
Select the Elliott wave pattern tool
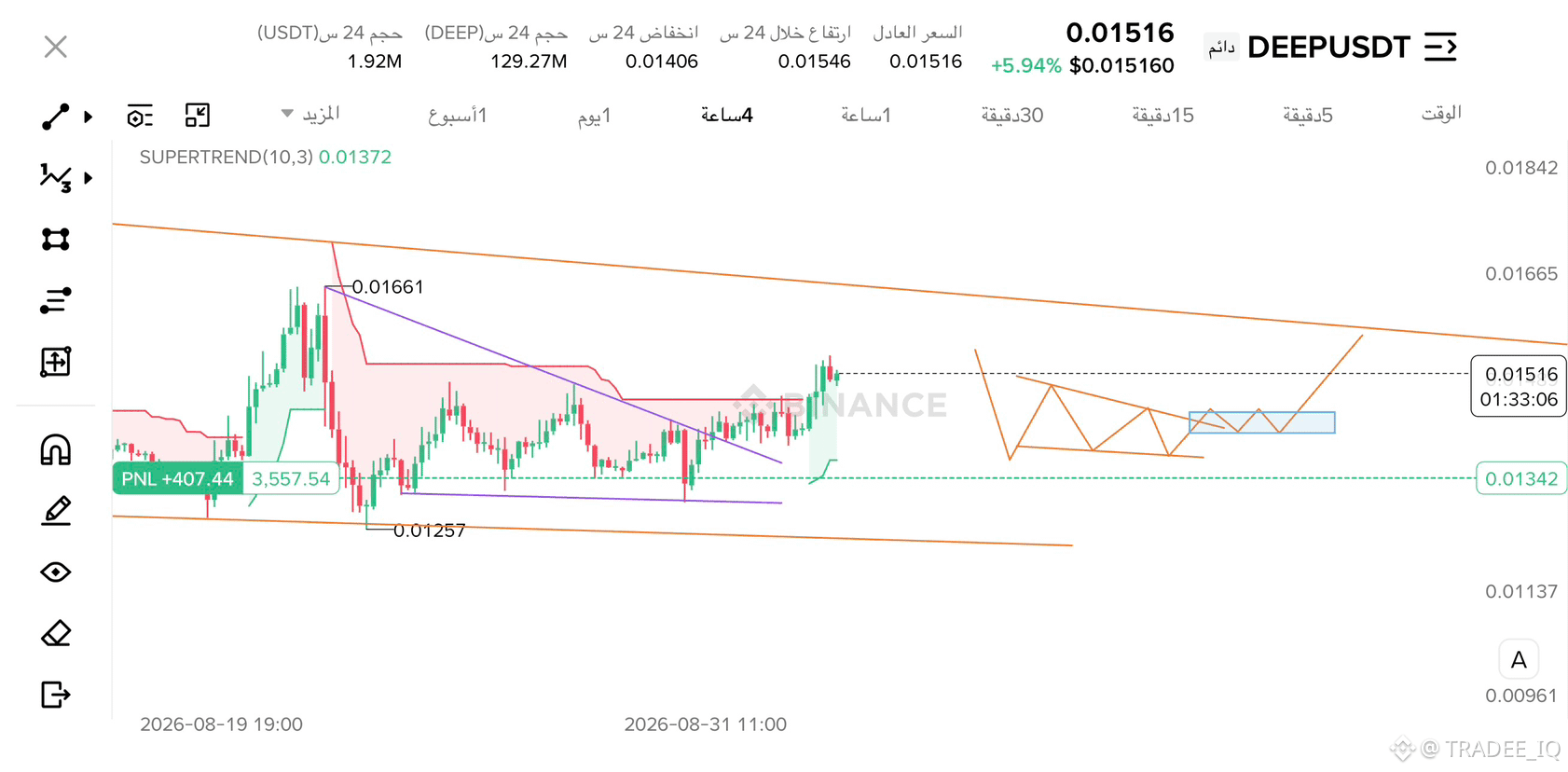[55, 177]
